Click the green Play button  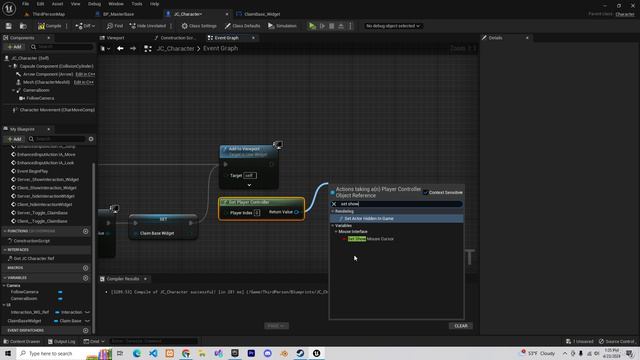[312, 26]
